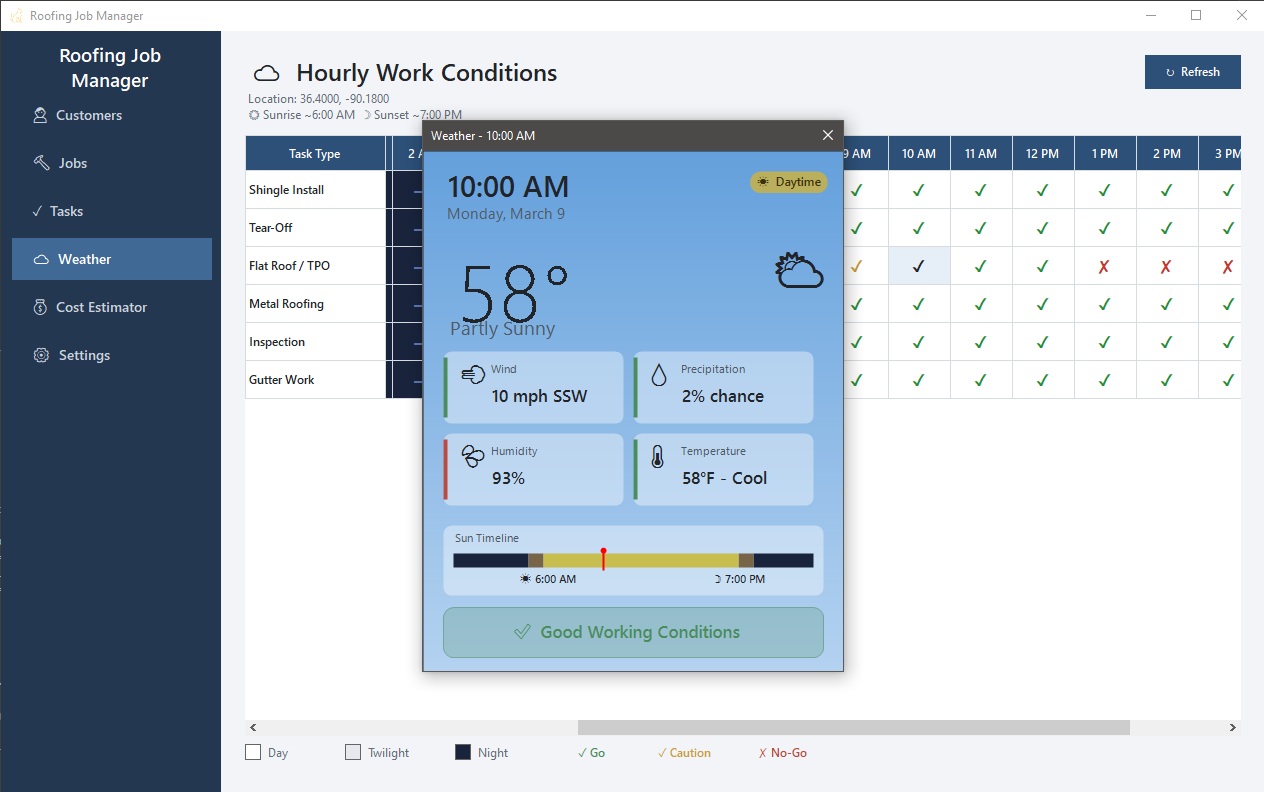
Task: Click the Weather cloud icon in the sidebar
Action: (x=41, y=259)
